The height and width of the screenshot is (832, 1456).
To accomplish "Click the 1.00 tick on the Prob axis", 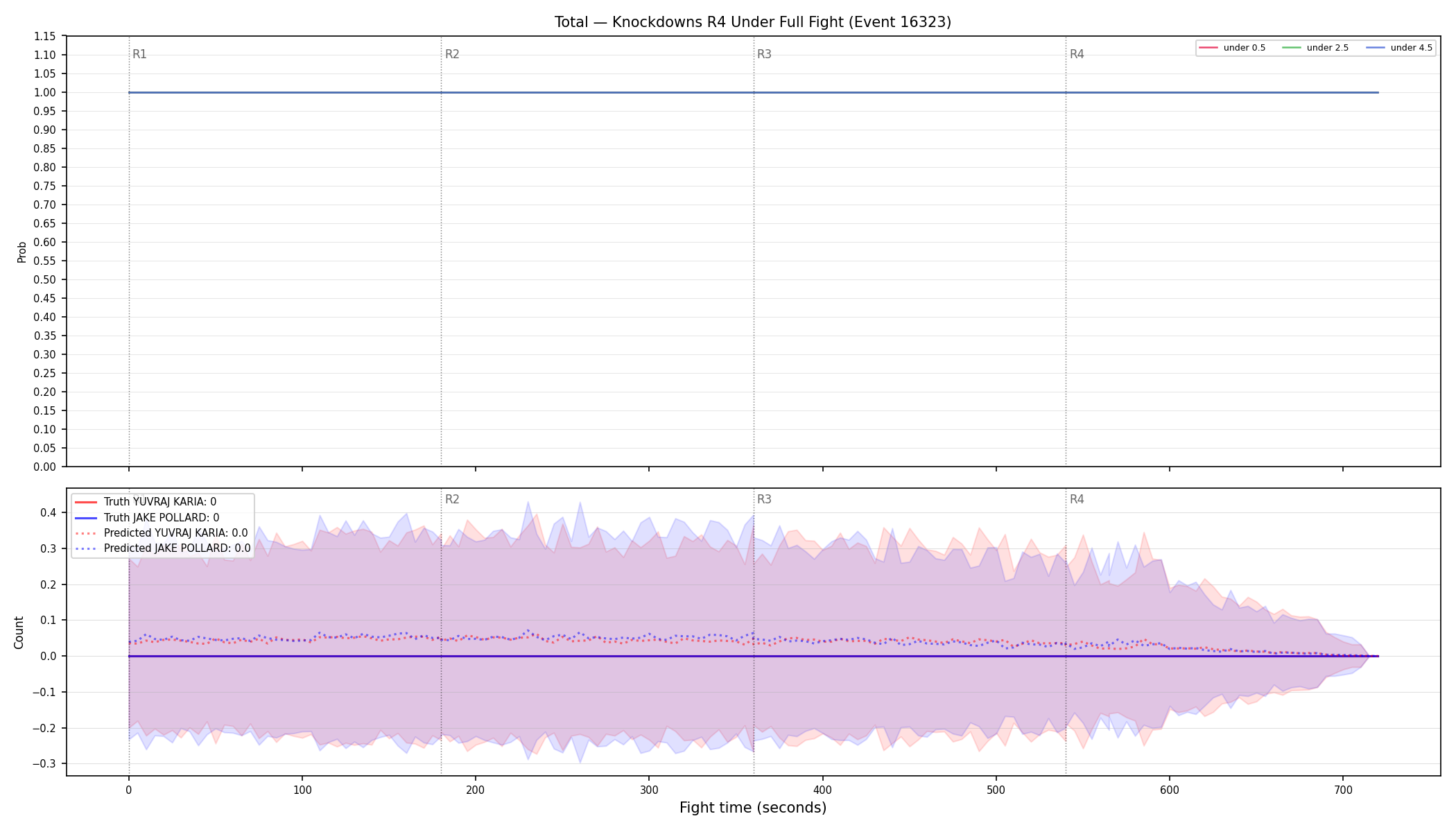I will [45, 92].
